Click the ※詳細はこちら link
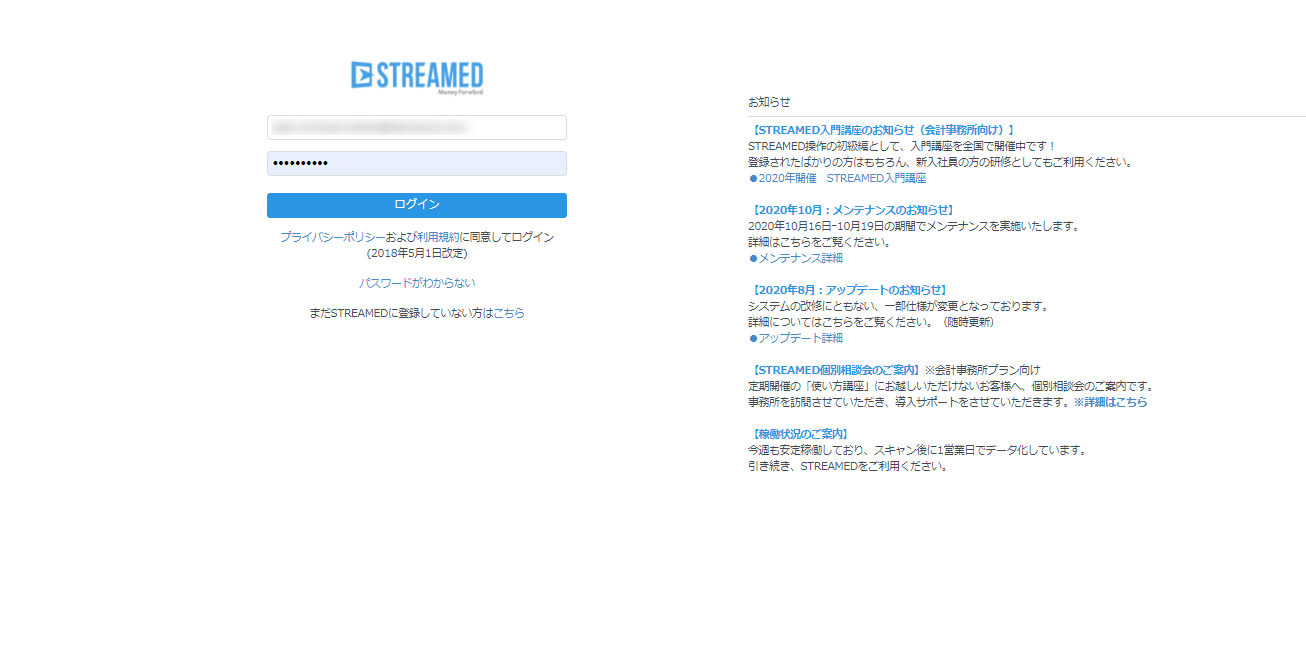 [1111, 402]
